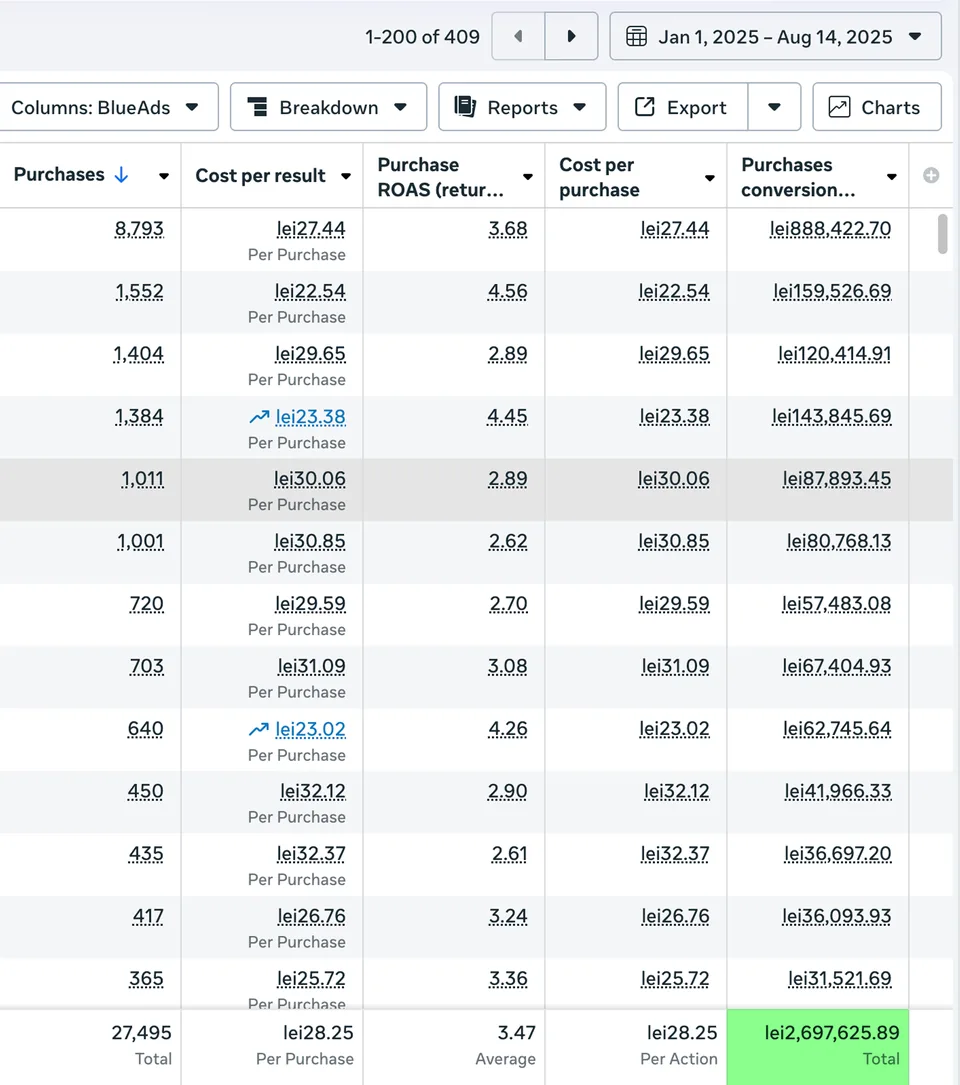Click the lei159,526.69 conversion value
The image size is (960, 1085).
(832, 291)
